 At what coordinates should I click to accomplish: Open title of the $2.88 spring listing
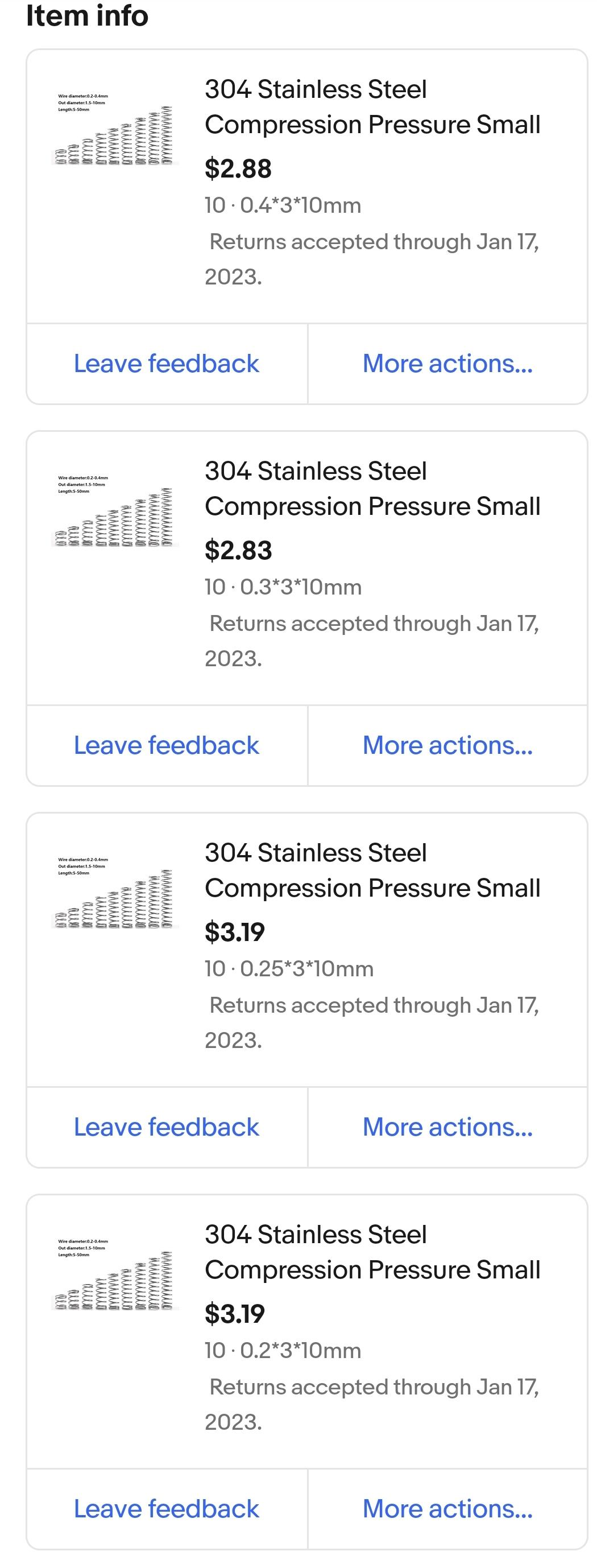[x=372, y=107]
